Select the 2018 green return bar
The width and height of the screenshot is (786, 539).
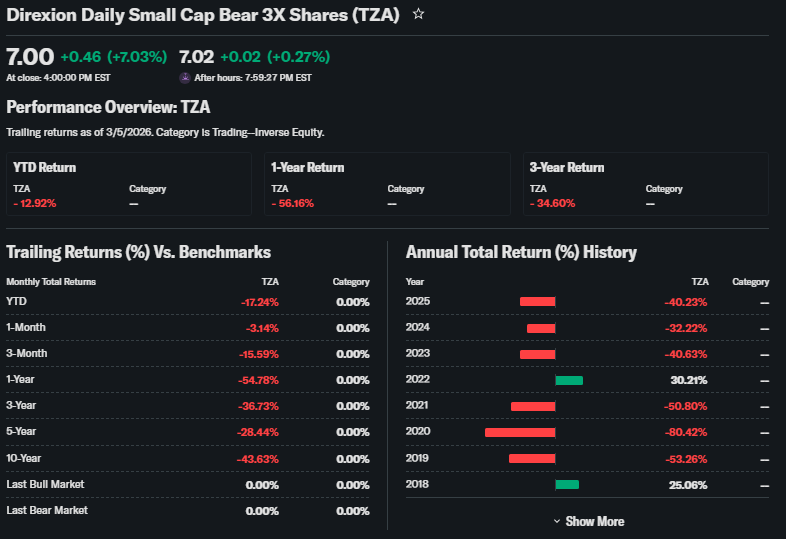pos(567,484)
